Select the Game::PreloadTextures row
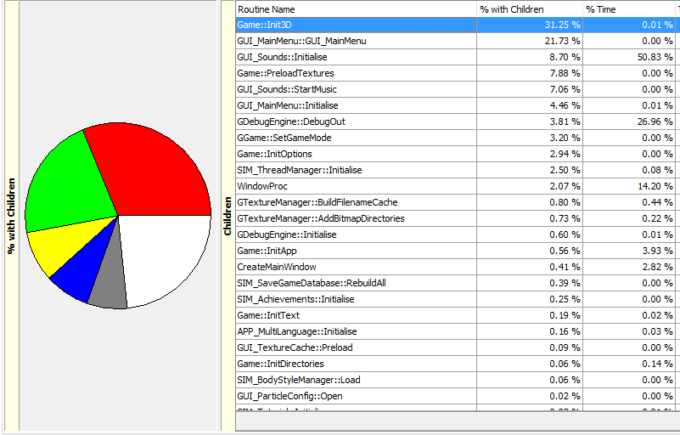This screenshot has width=680, height=435. [x=458, y=73]
